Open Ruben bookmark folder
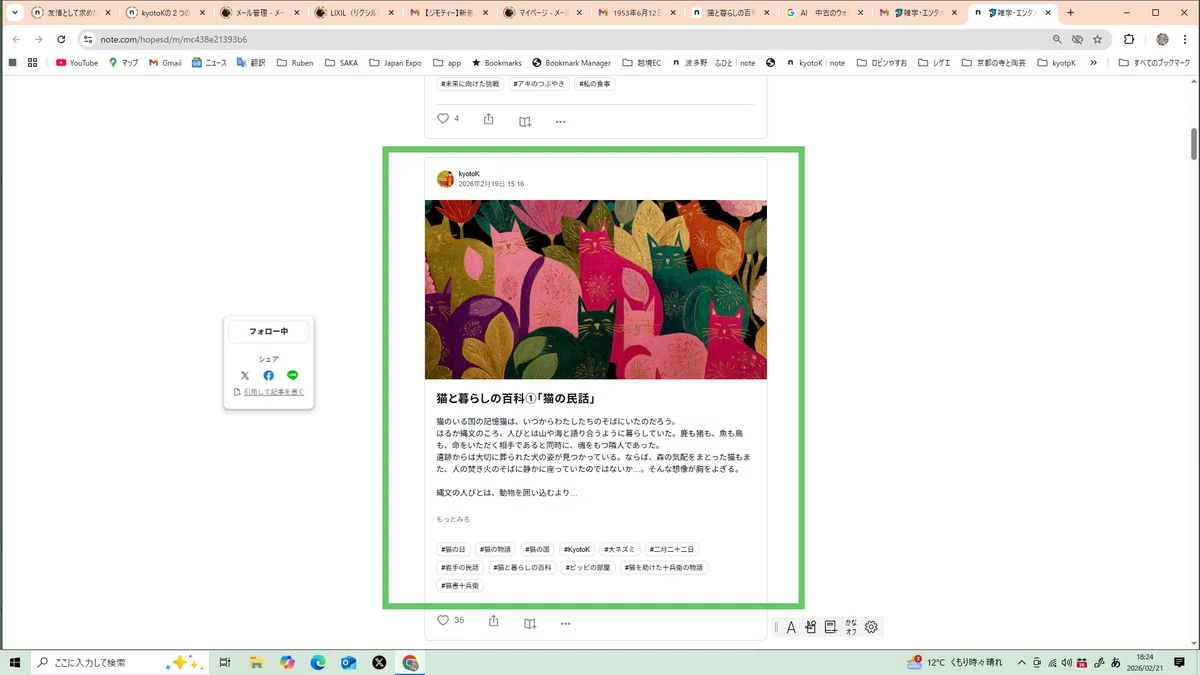The image size is (1200, 675). click(x=294, y=62)
